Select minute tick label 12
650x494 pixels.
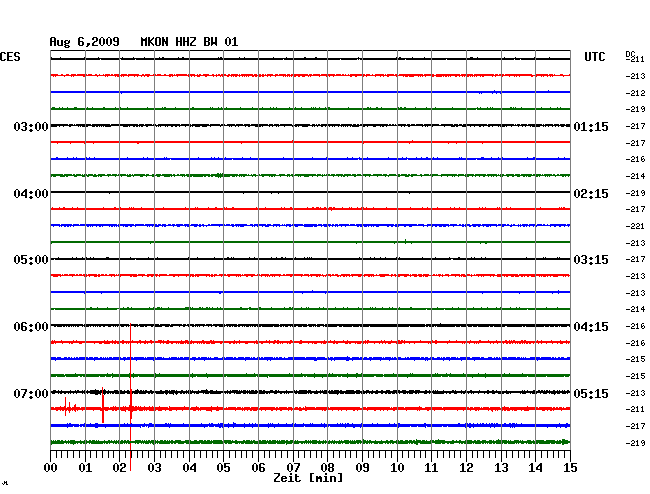click(x=466, y=468)
